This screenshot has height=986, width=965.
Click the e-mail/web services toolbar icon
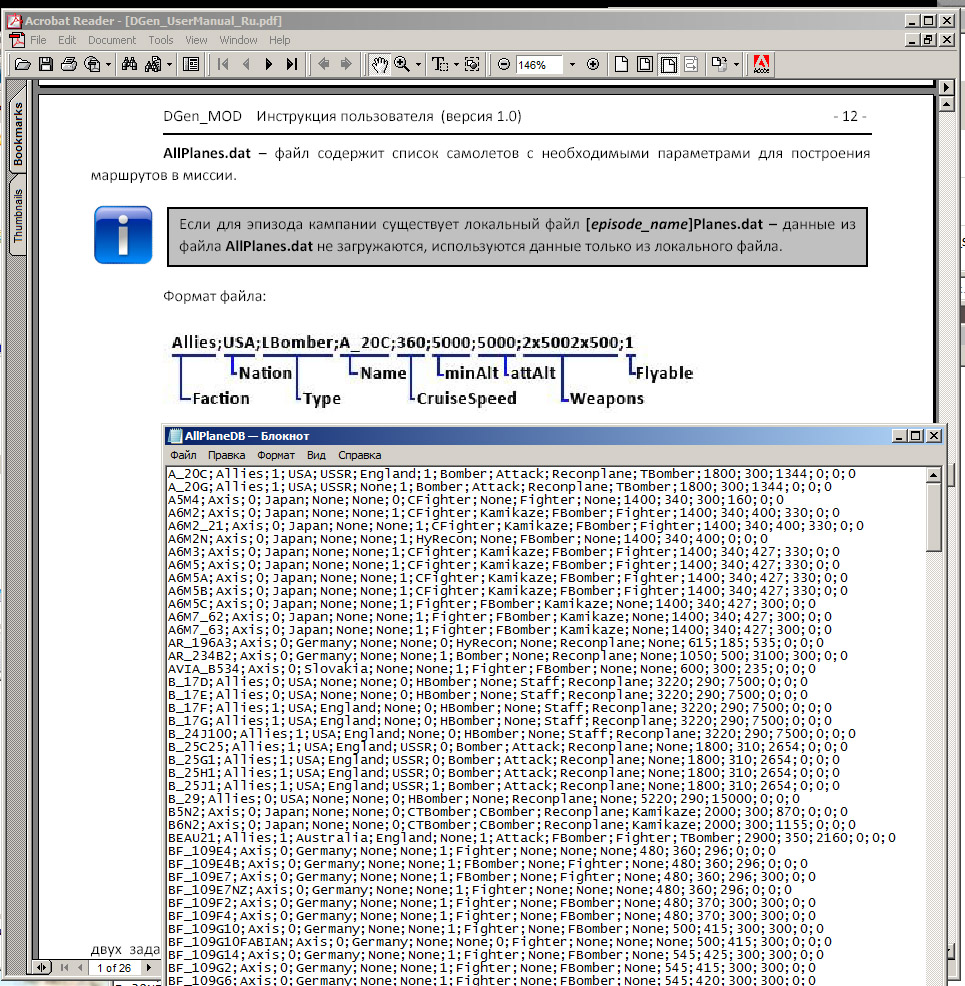tap(92, 64)
